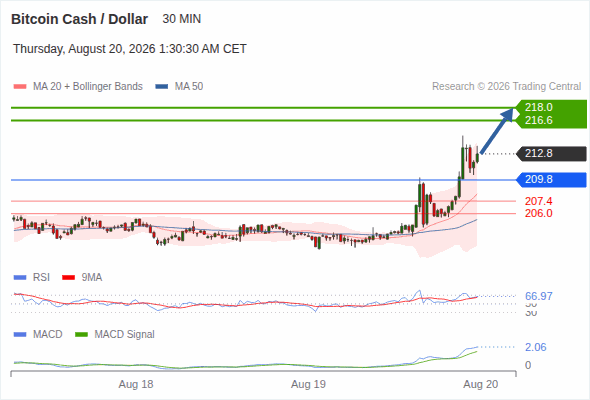
Task: Click the Research © 2026 Trading Central credit
Action: pos(506,87)
